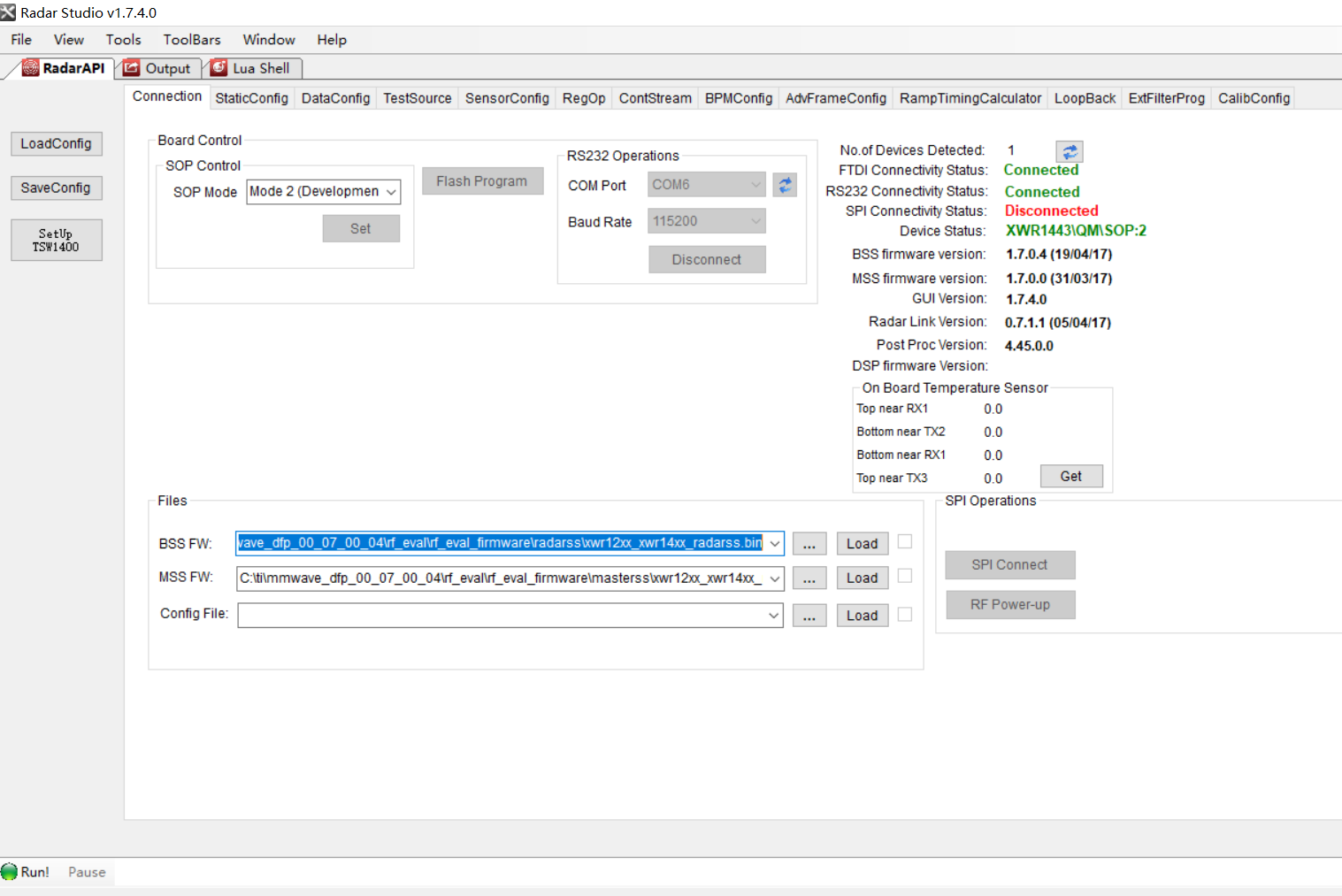Switch to the BPMConfig tab
This screenshot has height=896, width=1342.
(x=739, y=98)
